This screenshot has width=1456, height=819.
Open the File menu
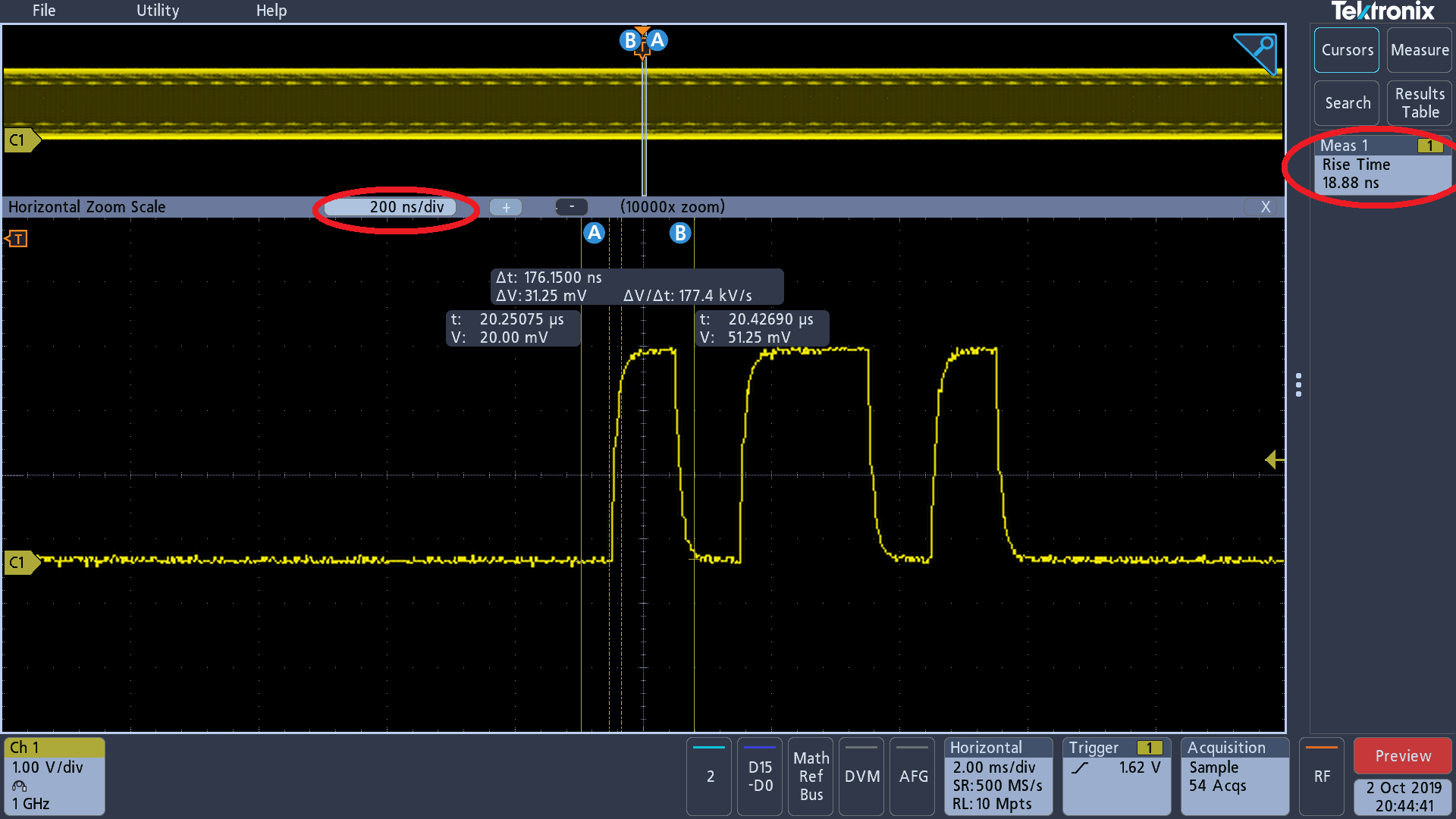44,11
